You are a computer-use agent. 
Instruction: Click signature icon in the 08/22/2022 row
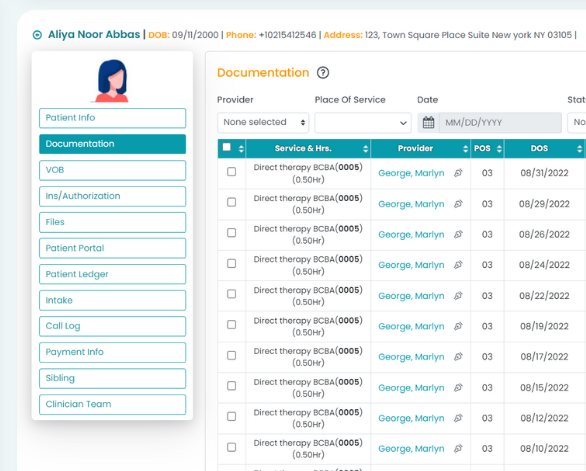coord(458,296)
